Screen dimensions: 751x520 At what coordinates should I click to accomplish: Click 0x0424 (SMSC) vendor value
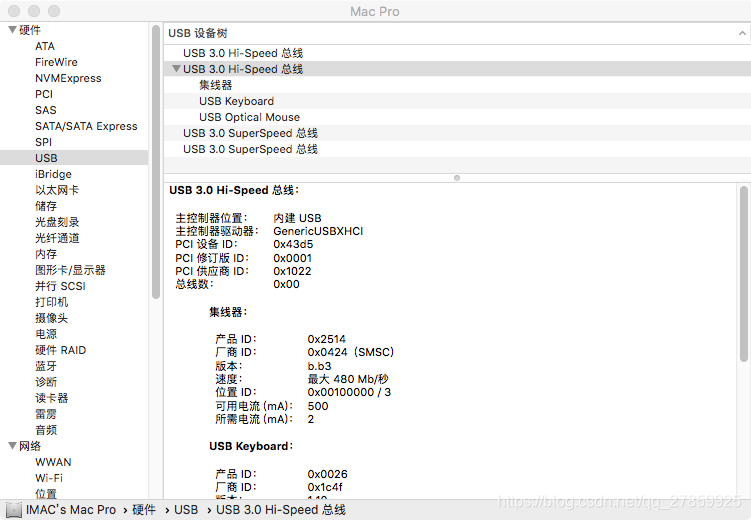point(351,352)
